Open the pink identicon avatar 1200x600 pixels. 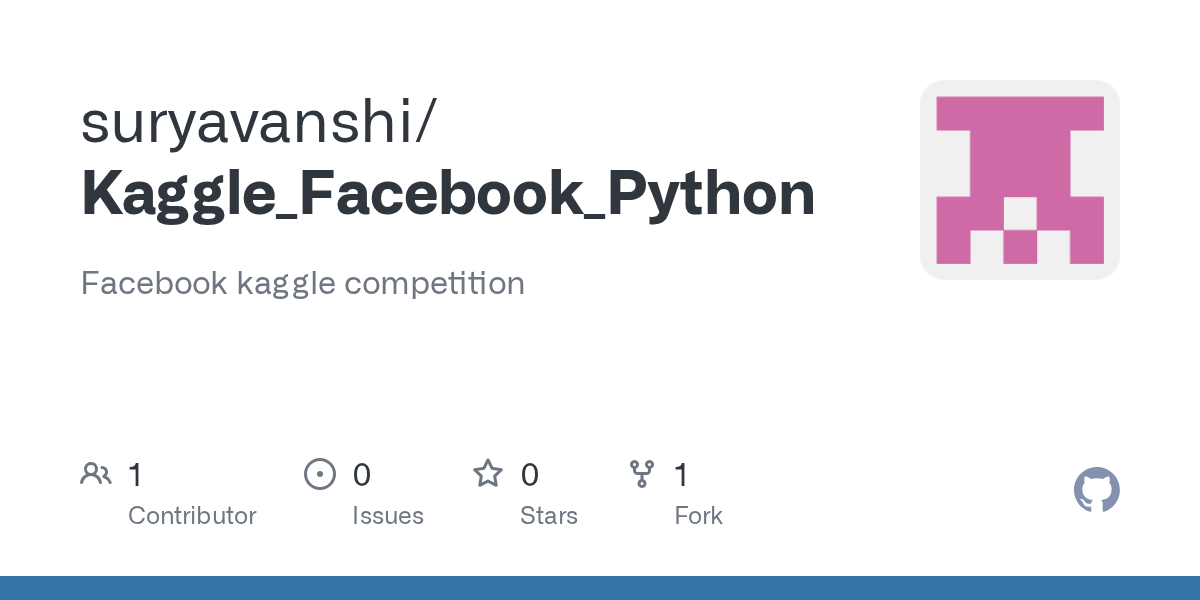[1020, 180]
